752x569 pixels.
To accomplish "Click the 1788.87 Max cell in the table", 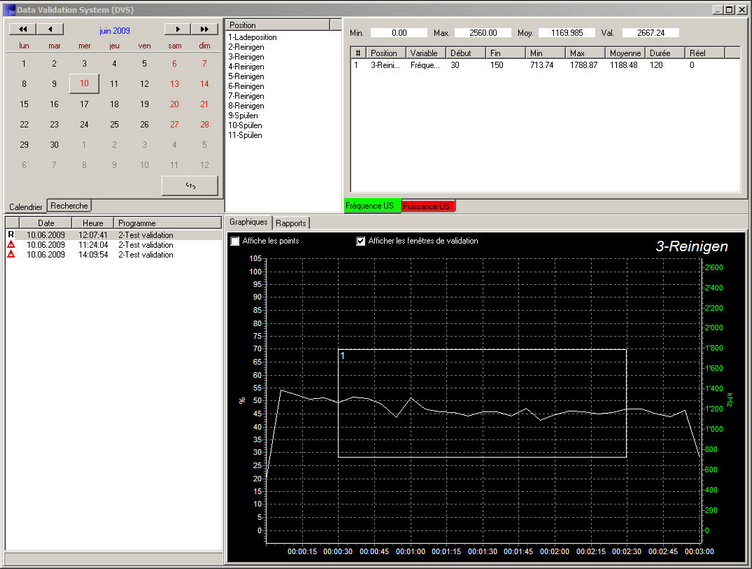I will [584, 65].
